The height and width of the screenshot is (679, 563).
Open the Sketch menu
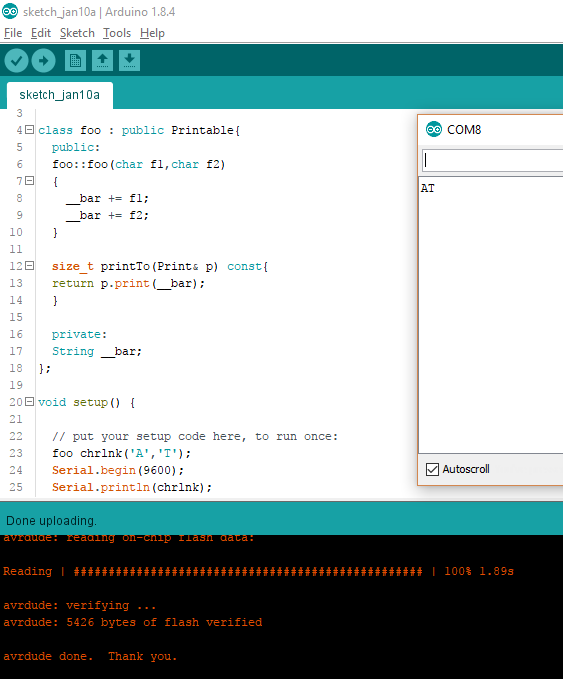(x=77, y=33)
